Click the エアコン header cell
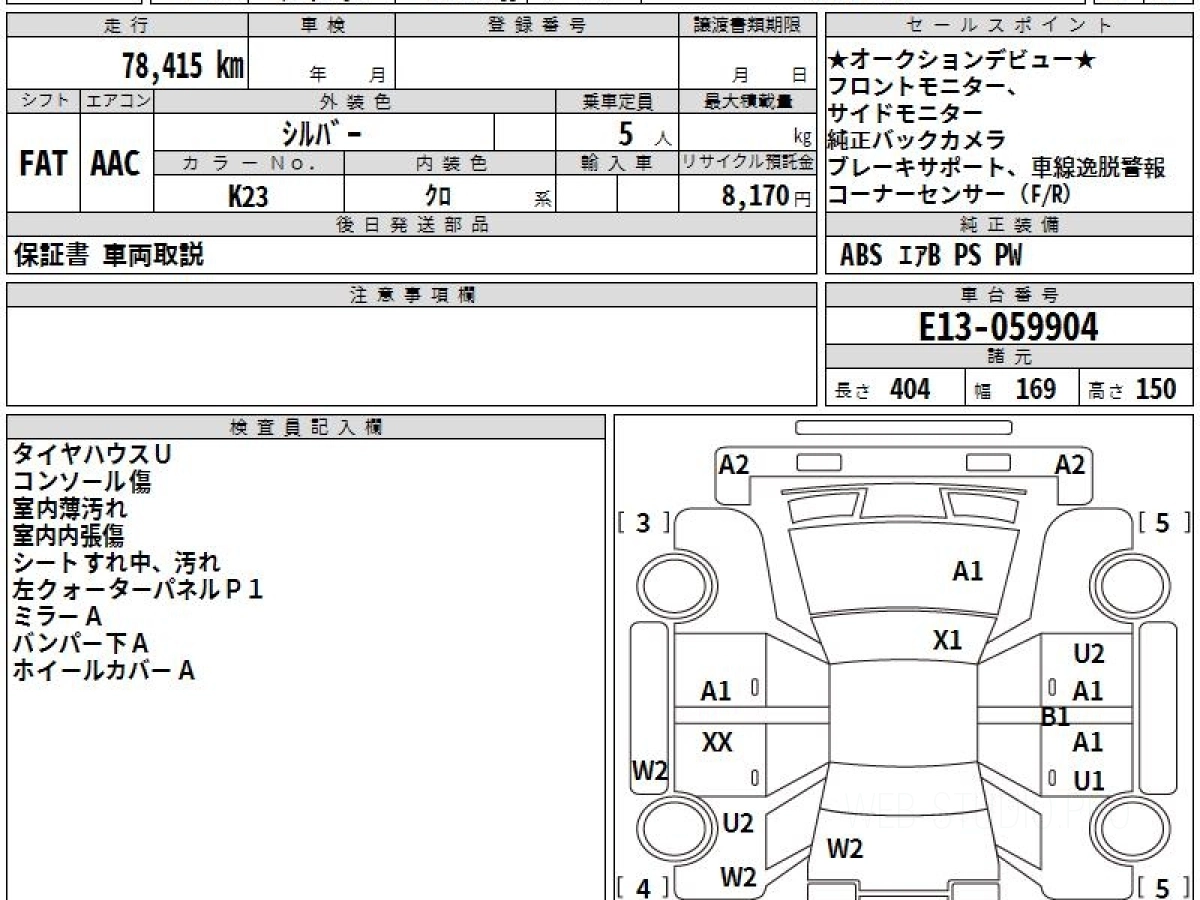The image size is (1200, 900). pyautogui.click(x=117, y=101)
